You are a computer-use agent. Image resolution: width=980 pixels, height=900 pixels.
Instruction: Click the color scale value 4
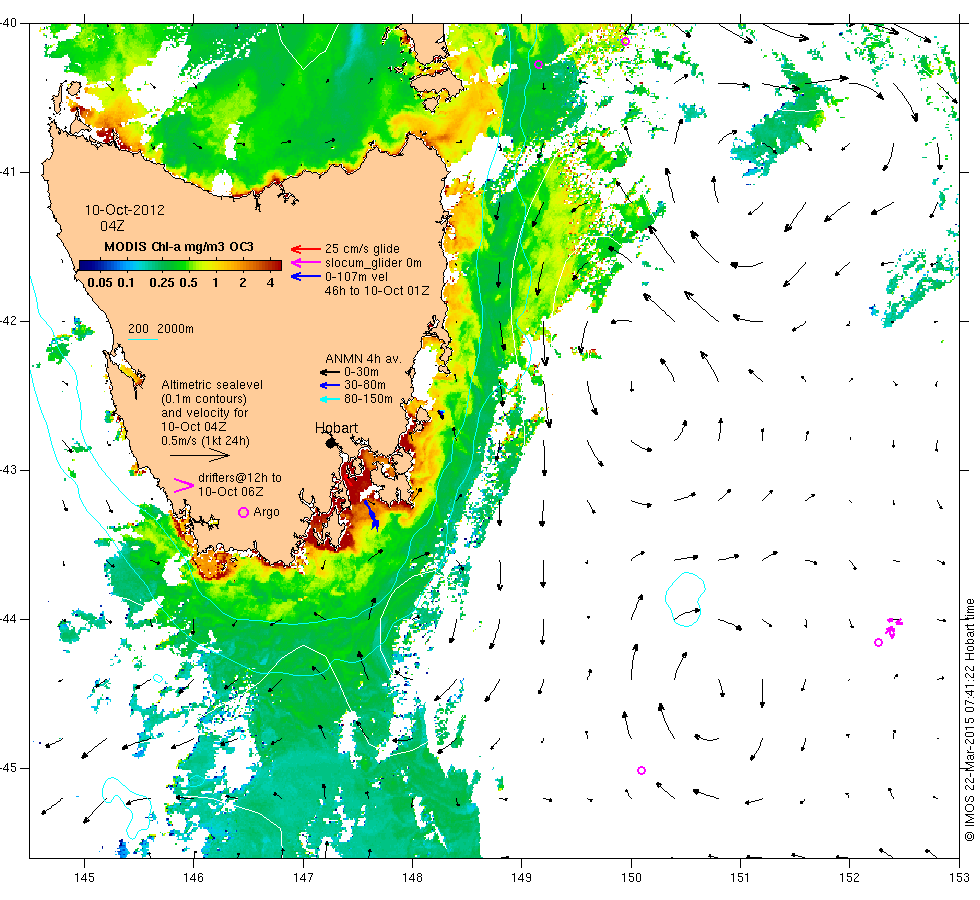(x=271, y=282)
